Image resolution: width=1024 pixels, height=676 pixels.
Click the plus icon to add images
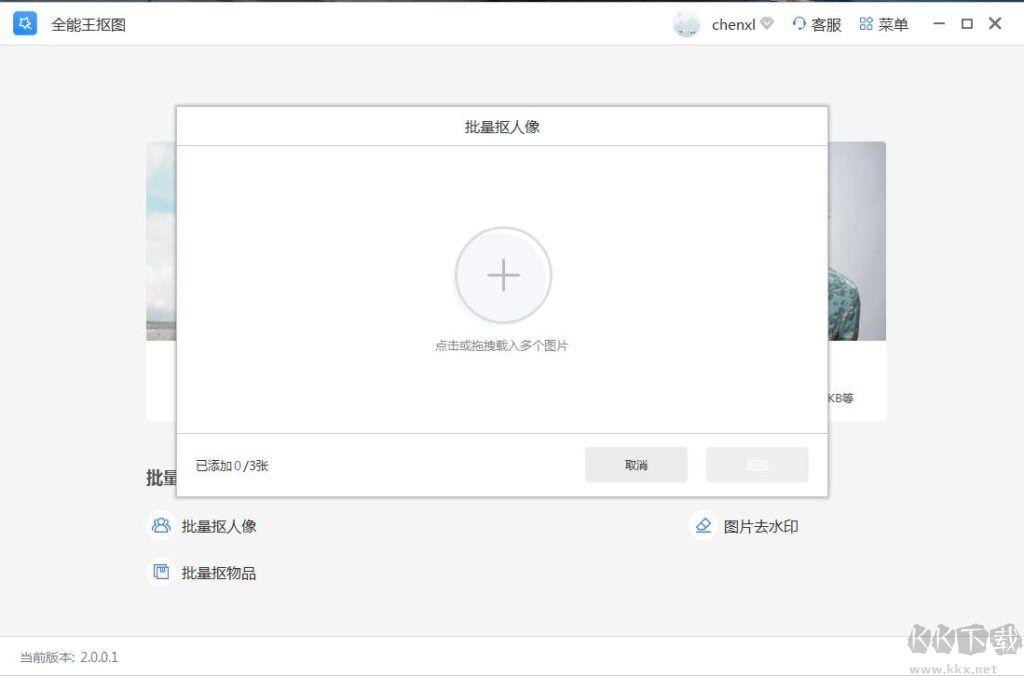503,275
